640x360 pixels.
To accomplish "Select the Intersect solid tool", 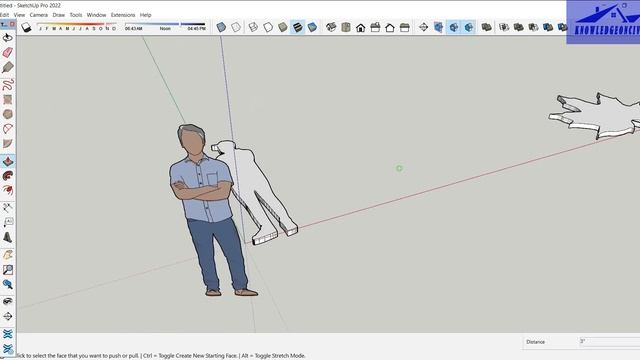I will (504, 27).
